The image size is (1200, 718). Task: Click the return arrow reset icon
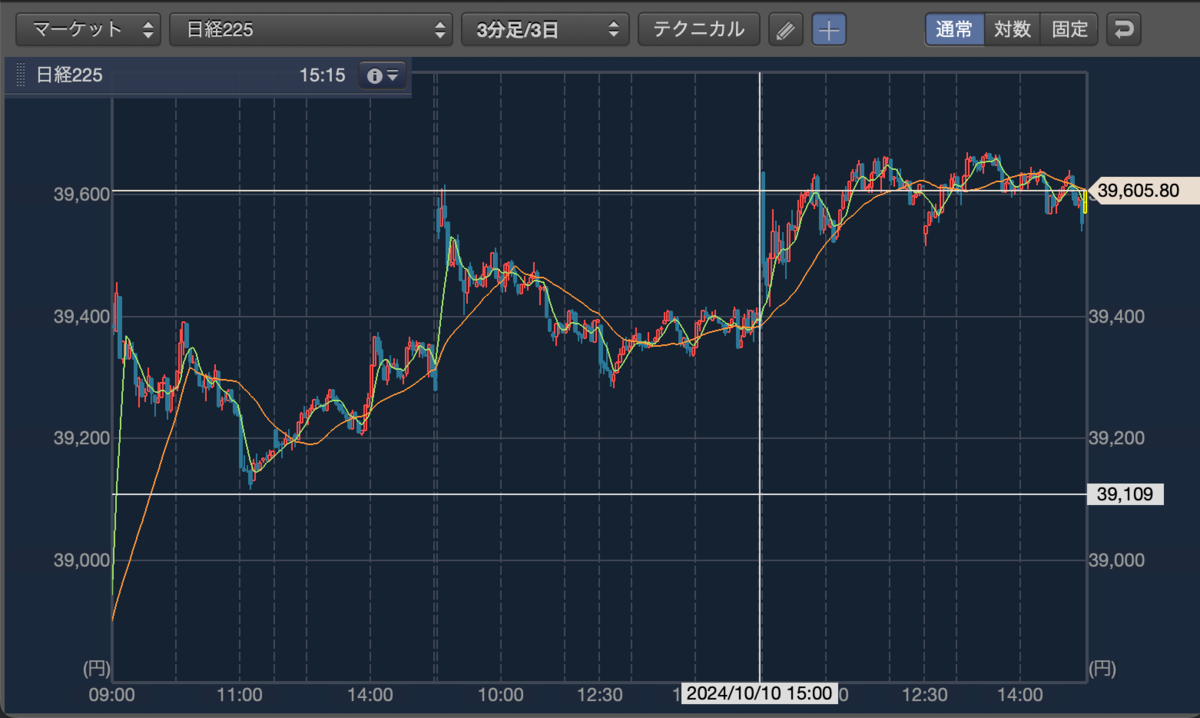pos(1124,29)
